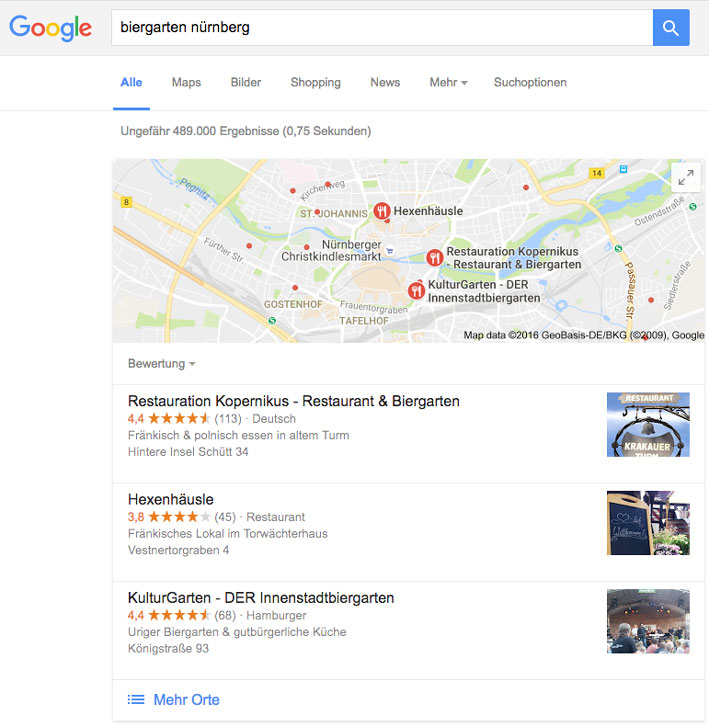Open the Shopping results tab
The image size is (709, 727).
click(x=315, y=83)
